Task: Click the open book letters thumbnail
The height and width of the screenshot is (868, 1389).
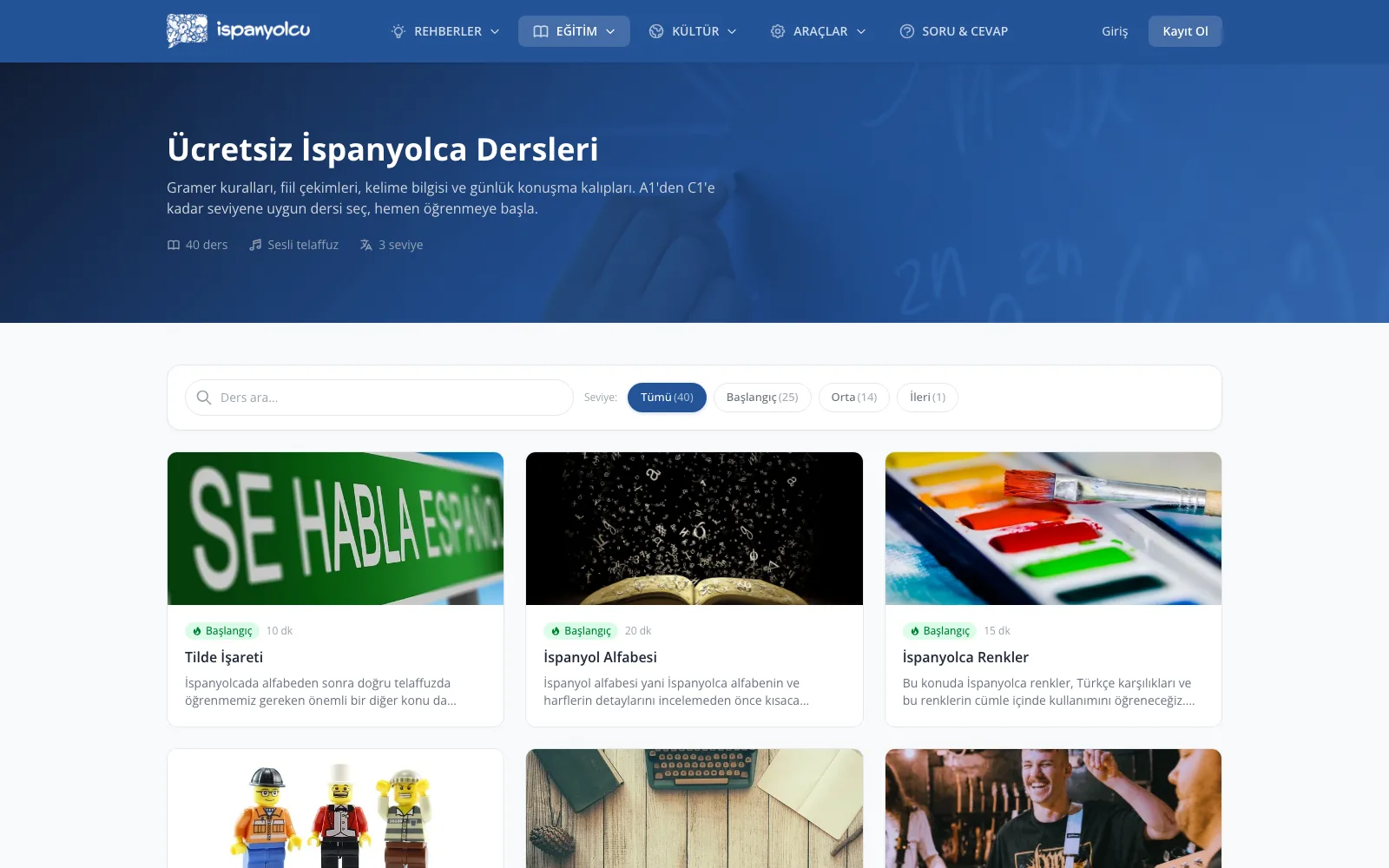Action: 694,529
